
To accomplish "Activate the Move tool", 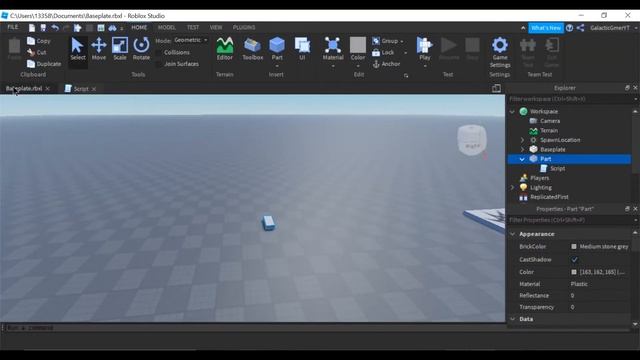I will tap(99, 49).
